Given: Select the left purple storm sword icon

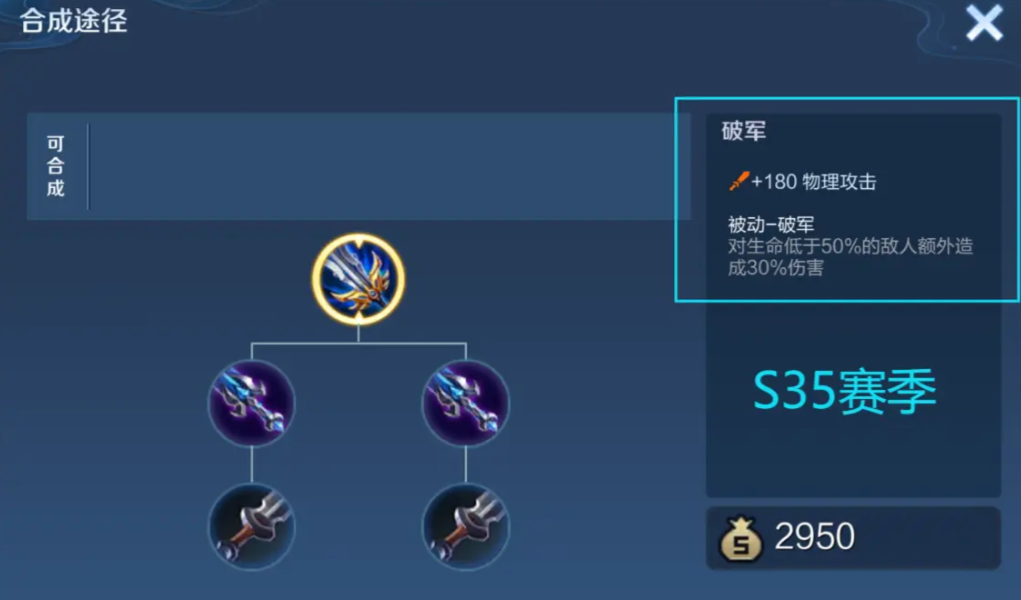Looking at the screenshot, I should coord(251,403).
